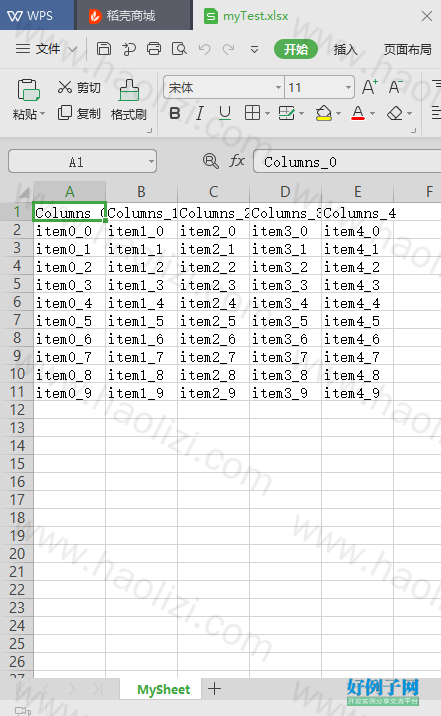Open Print Preview icon
The image size is (441, 716).
tap(179, 48)
